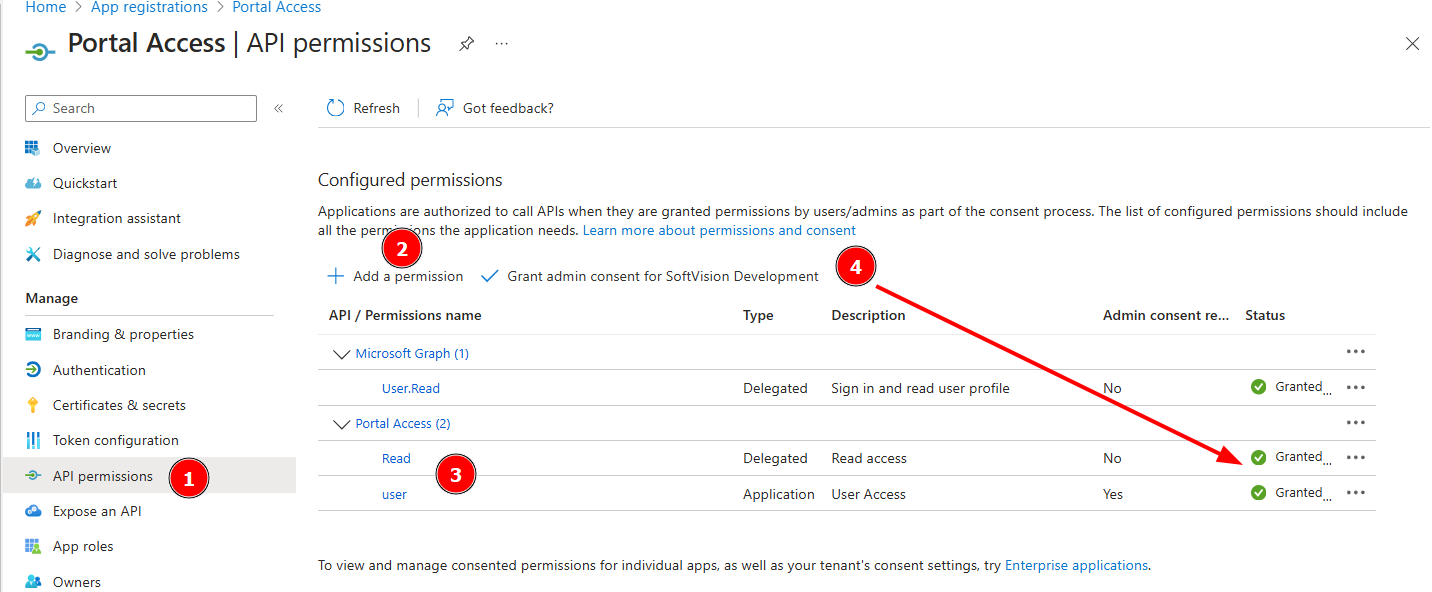Image resolution: width=1432 pixels, height=592 pixels.
Task: Open more options for the Read permission row
Action: [x=1356, y=458]
